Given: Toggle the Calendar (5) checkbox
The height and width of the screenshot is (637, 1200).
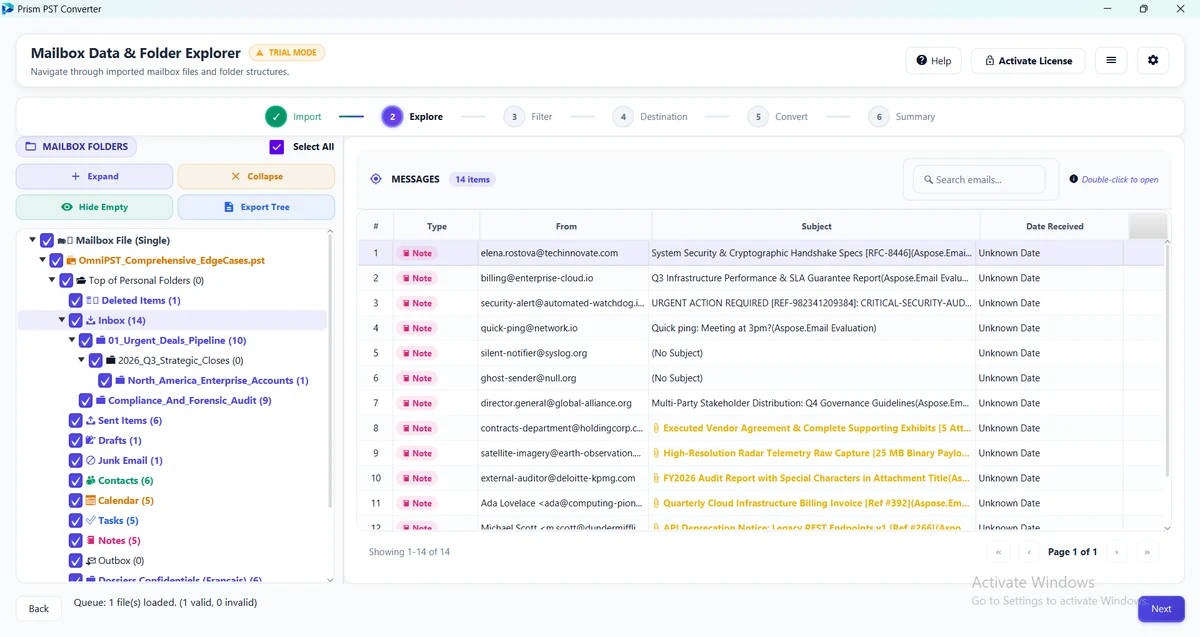Looking at the screenshot, I should [x=76, y=500].
